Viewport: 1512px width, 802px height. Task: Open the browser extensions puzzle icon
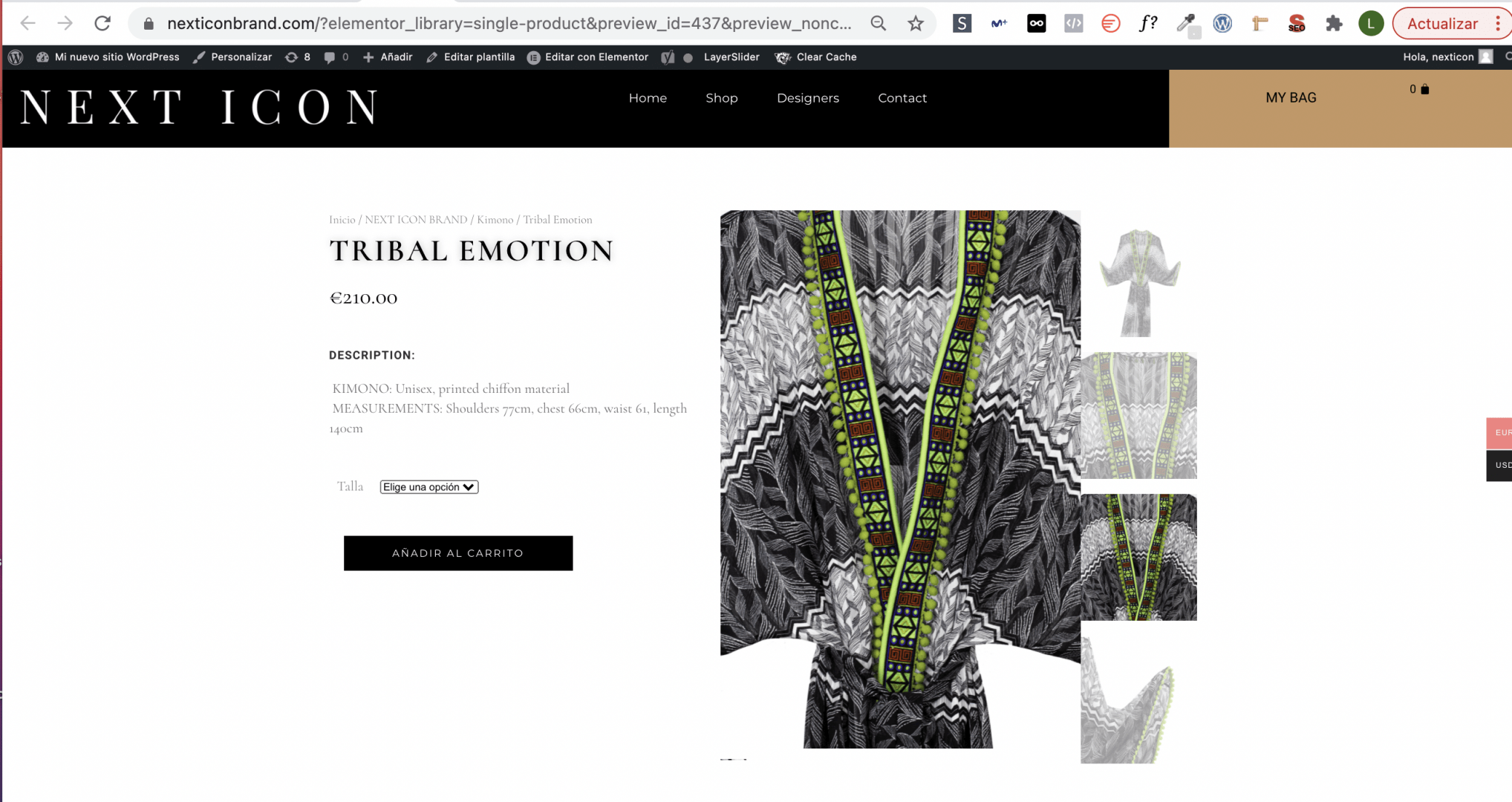[1334, 23]
